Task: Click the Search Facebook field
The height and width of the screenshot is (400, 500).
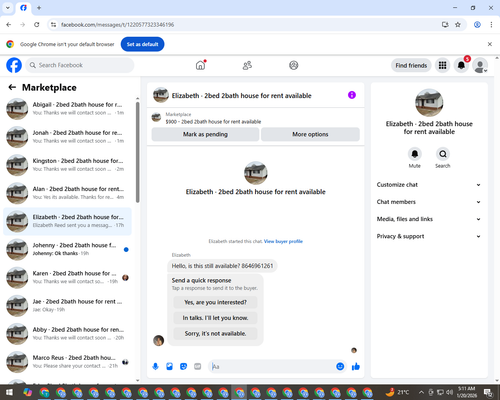Action: pyautogui.click(x=80, y=65)
